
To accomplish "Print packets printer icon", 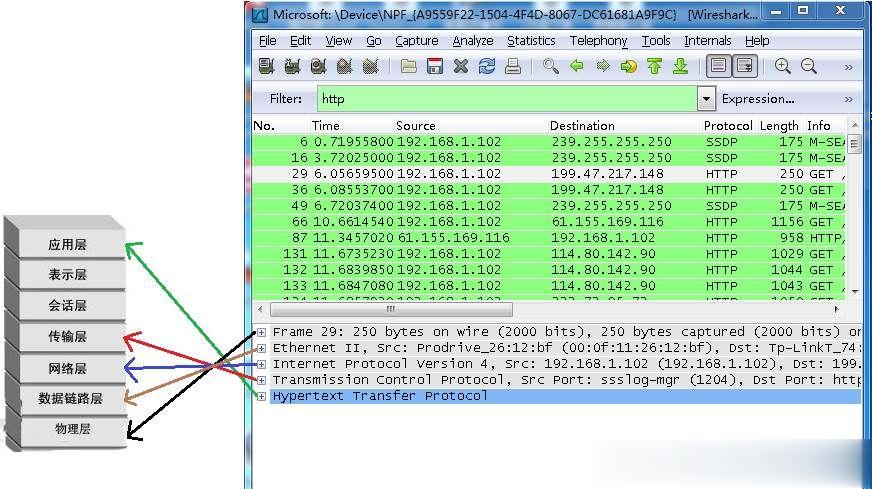I will point(513,66).
